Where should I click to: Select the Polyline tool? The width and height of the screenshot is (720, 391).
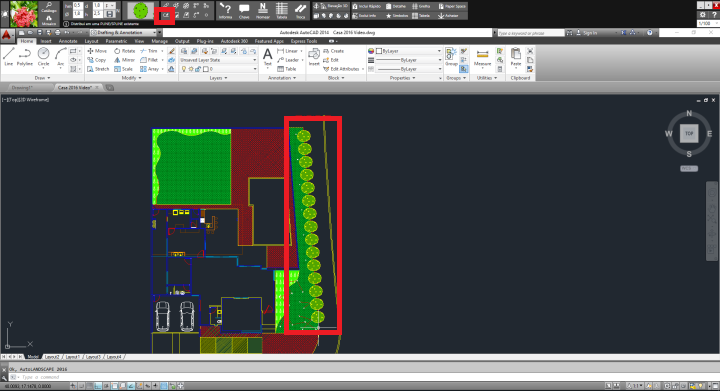click(x=25, y=57)
